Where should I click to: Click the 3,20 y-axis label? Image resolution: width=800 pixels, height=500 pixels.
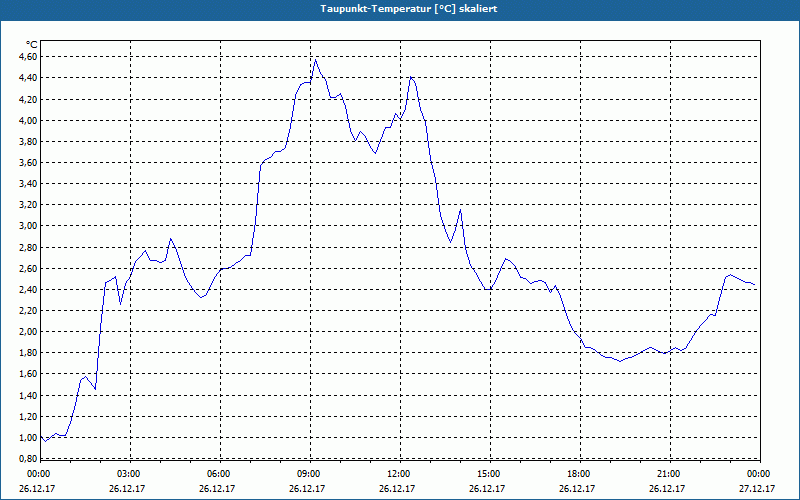coord(28,205)
